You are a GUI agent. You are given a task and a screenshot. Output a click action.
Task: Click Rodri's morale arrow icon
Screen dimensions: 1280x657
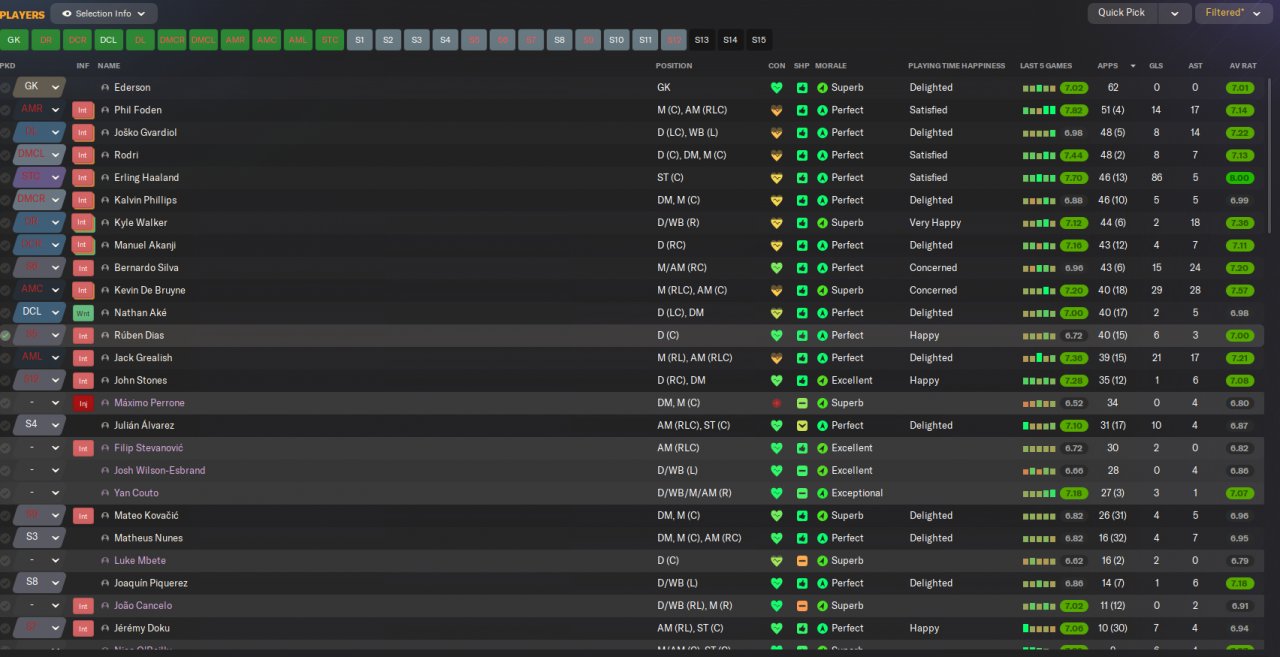pos(822,155)
